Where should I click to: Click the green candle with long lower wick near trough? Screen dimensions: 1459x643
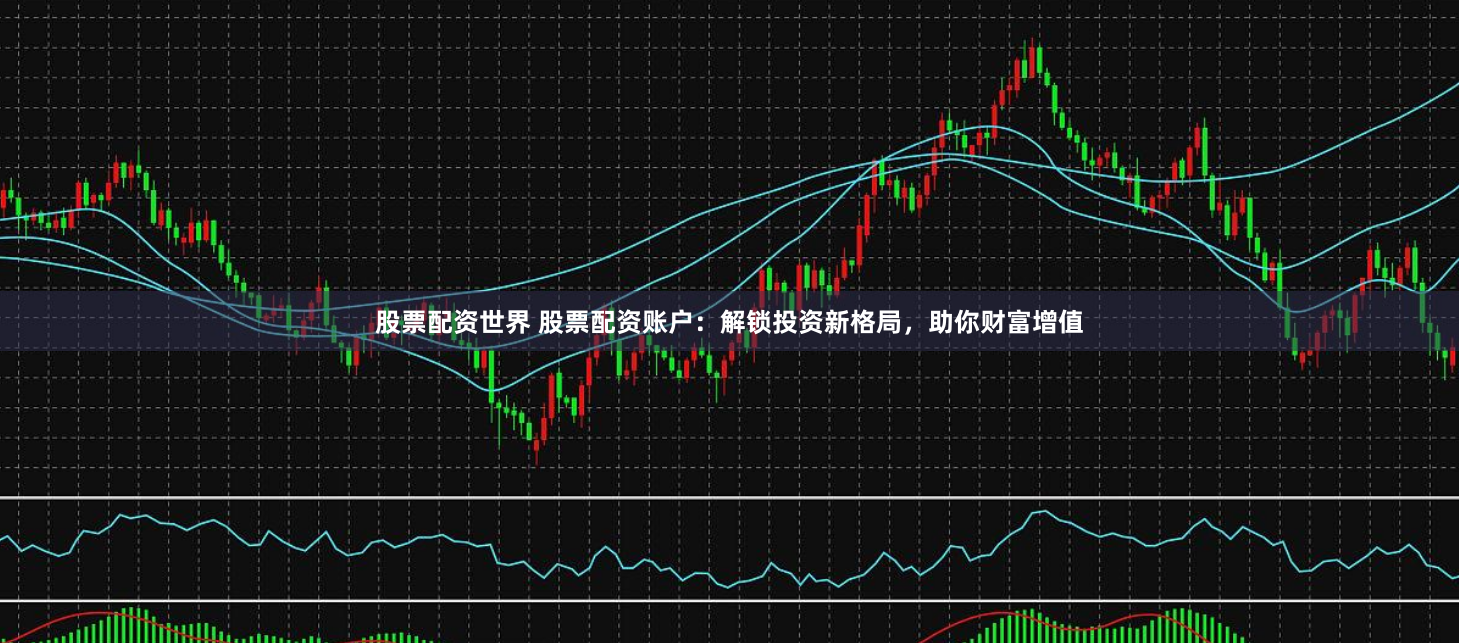[x=500, y=415]
